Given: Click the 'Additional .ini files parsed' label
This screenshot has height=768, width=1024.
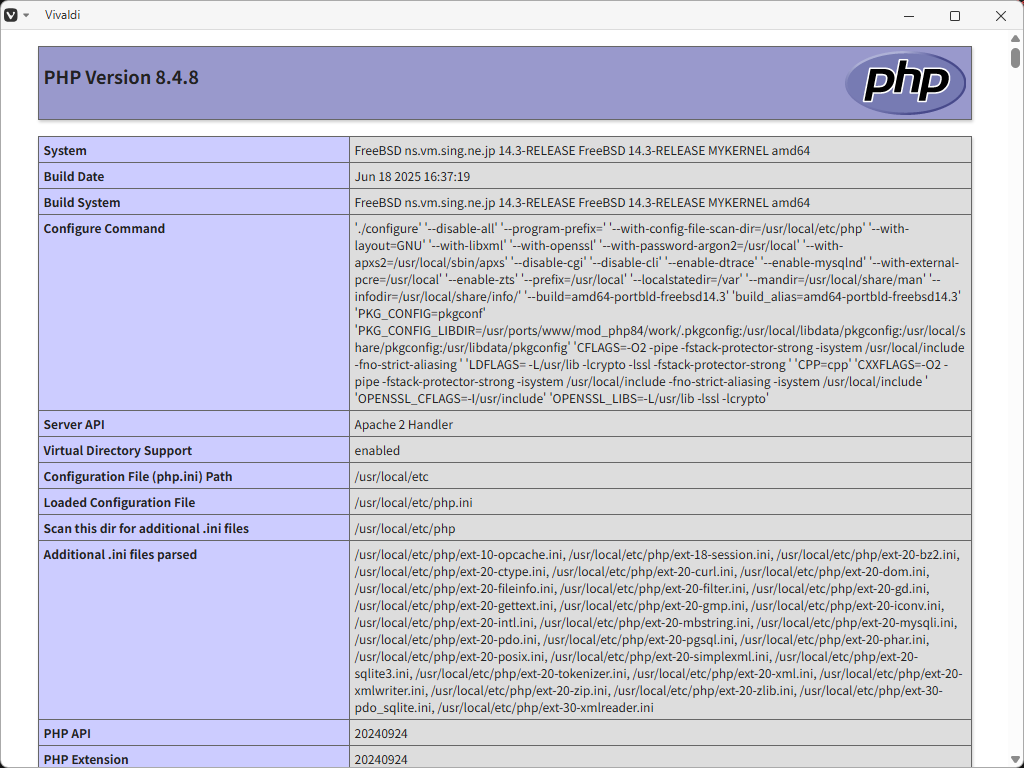Looking at the screenshot, I should point(120,554).
